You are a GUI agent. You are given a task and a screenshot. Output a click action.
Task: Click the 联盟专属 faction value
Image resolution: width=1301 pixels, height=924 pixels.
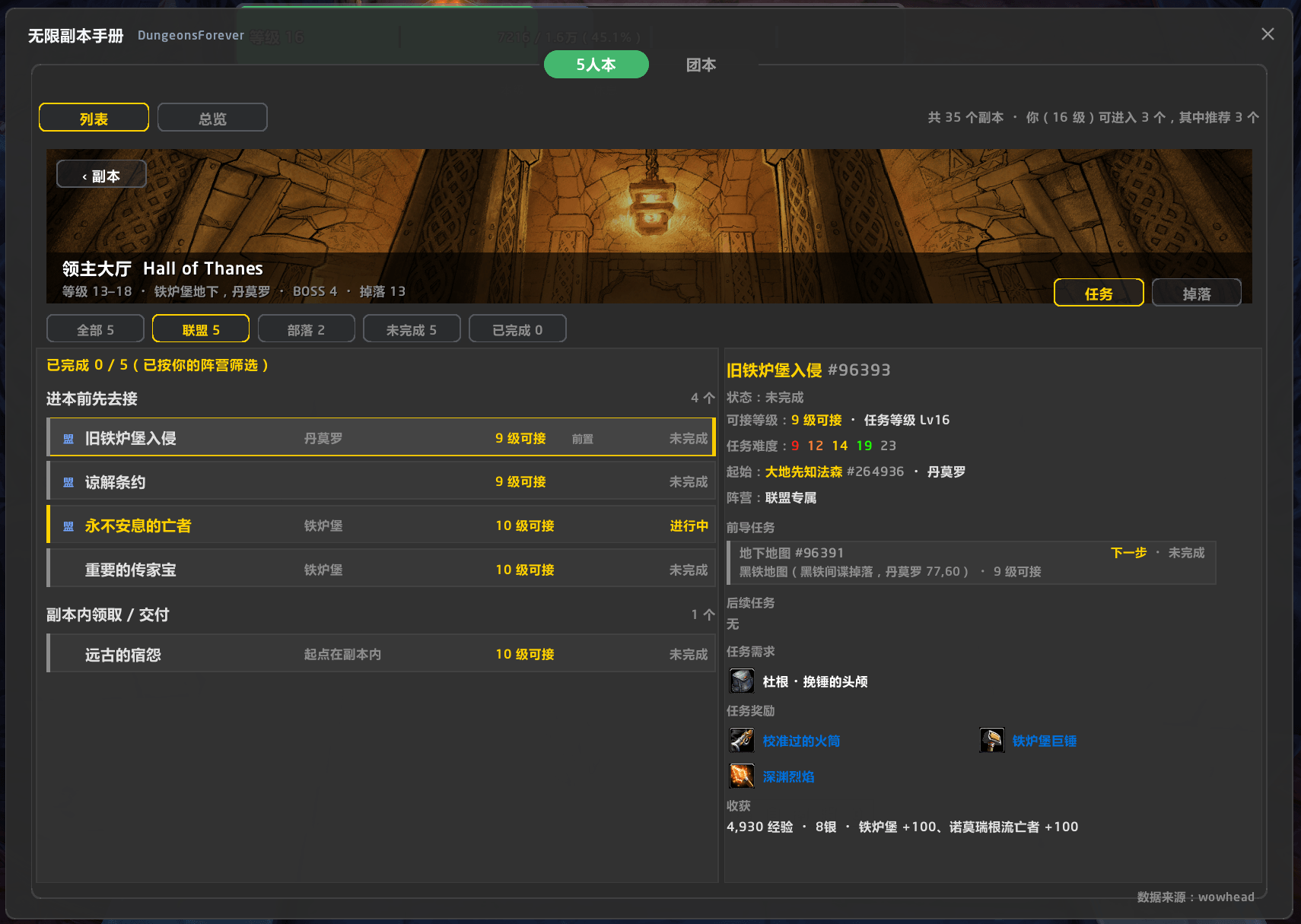pos(790,497)
